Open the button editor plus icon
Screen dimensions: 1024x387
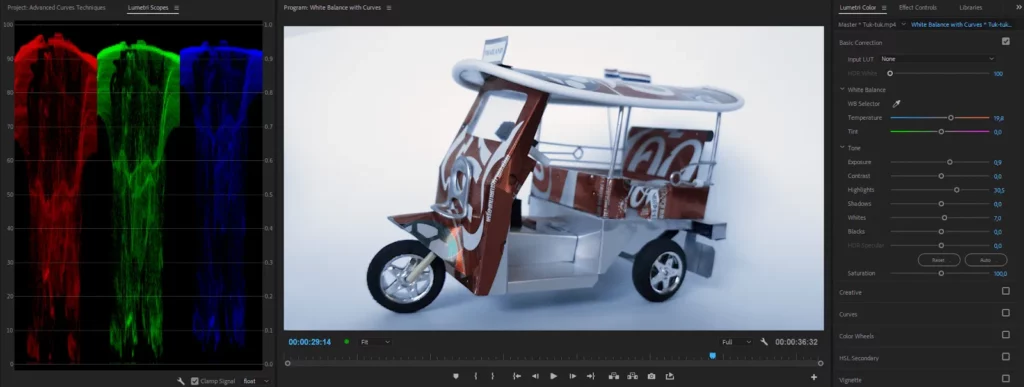point(814,377)
